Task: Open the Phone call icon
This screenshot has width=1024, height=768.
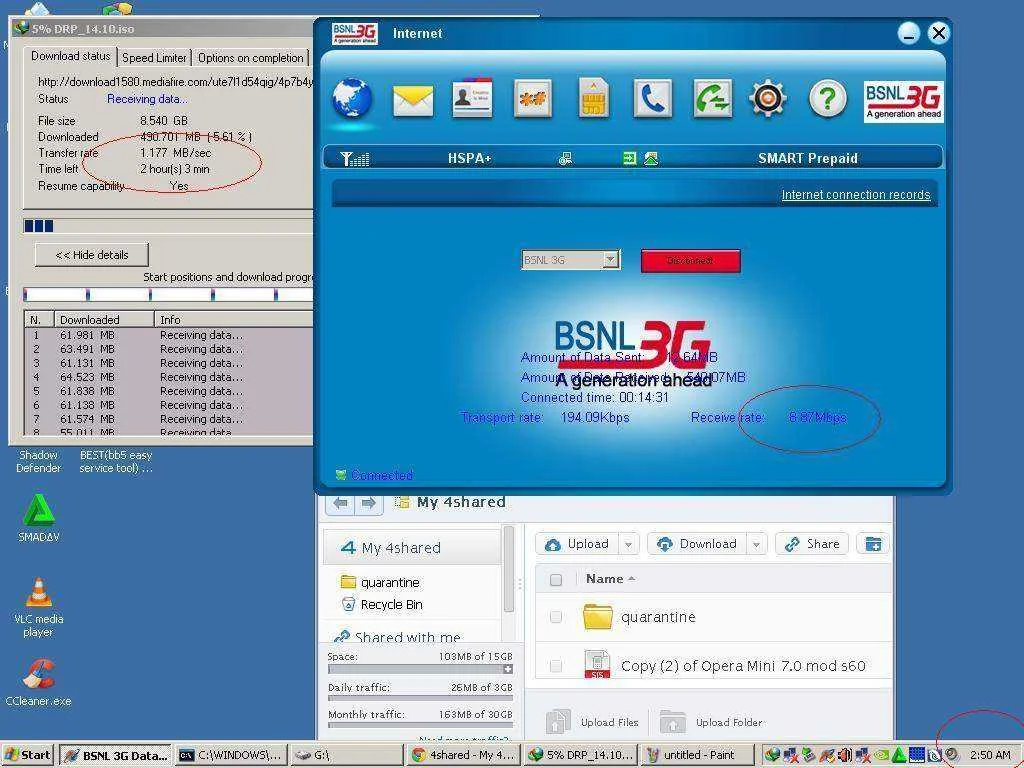Action: [x=652, y=99]
